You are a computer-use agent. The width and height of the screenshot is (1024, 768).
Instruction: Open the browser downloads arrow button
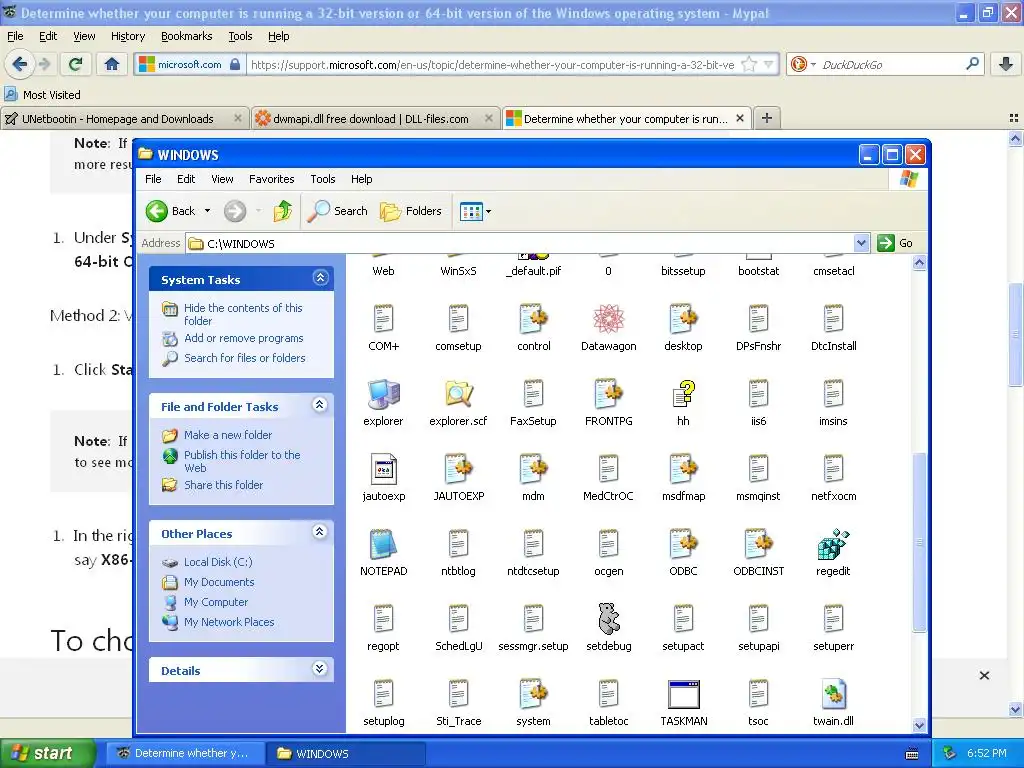pyautogui.click(x=1006, y=64)
